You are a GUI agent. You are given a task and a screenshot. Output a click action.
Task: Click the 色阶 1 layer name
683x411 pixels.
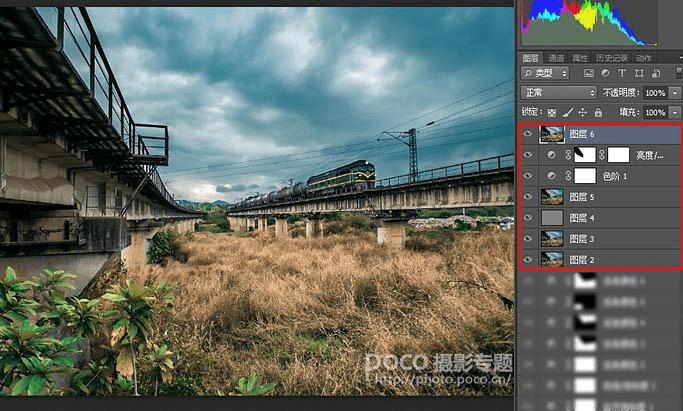[615, 176]
